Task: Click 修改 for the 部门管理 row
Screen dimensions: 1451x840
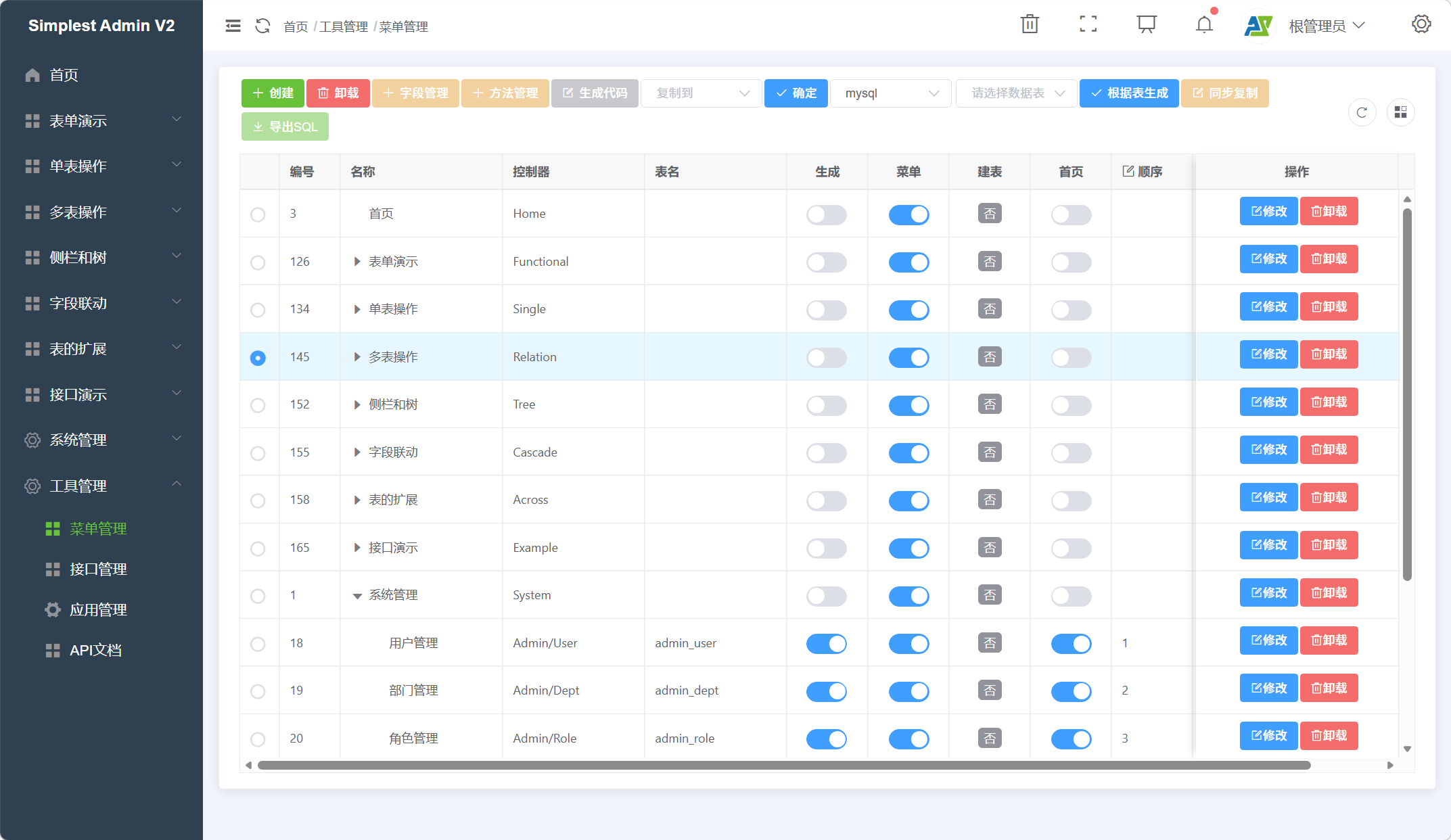Action: [1268, 688]
